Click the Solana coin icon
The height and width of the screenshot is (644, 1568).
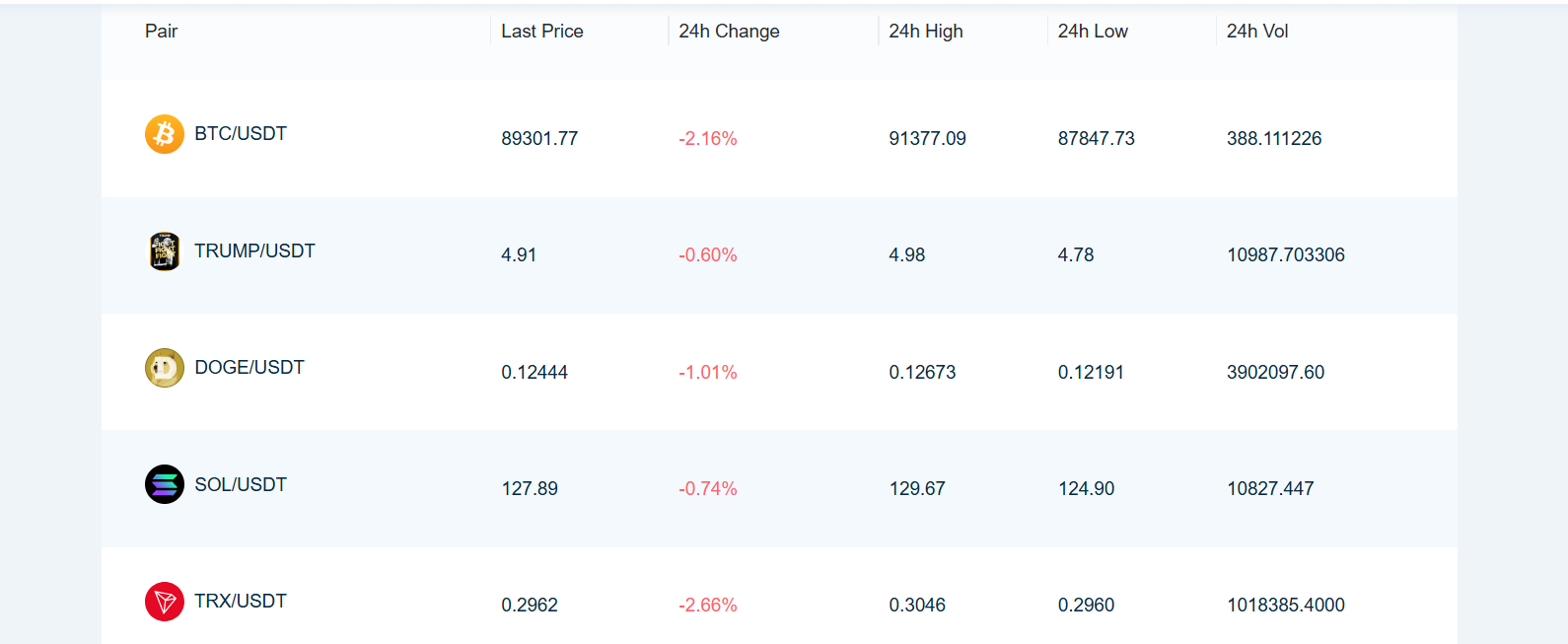click(x=165, y=484)
